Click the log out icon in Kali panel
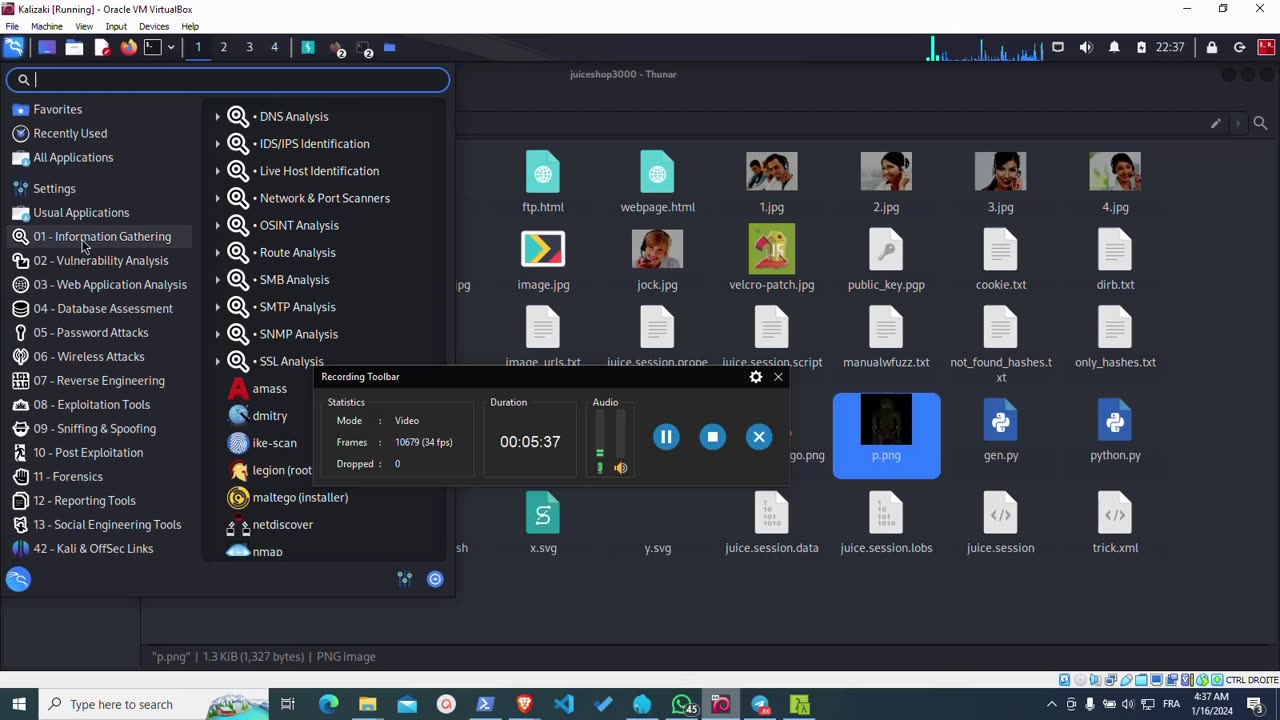The height and width of the screenshot is (720, 1280). 1240,47
